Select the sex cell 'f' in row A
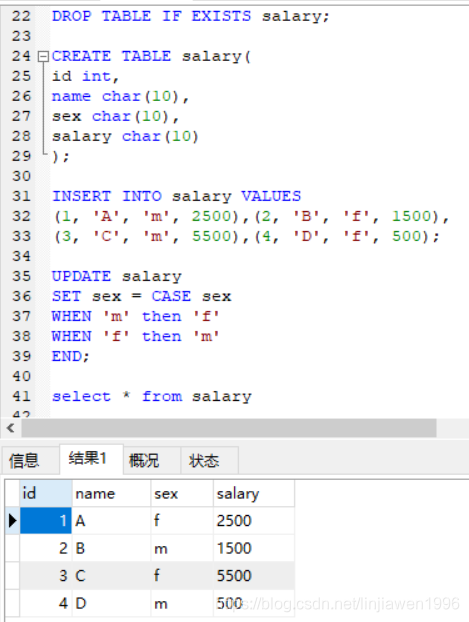 pos(182,520)
